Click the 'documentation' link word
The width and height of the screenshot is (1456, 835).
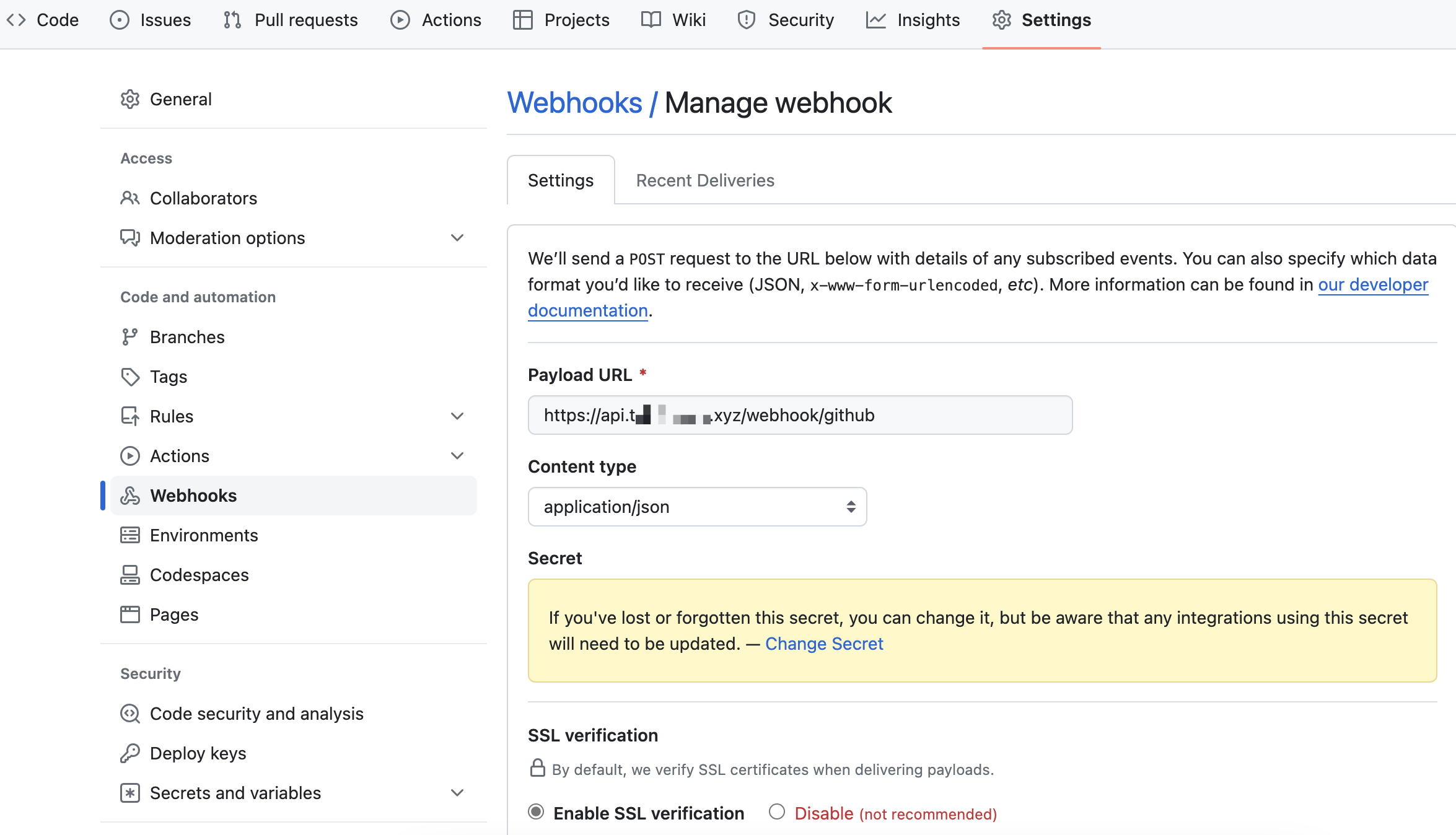point(588,310)
